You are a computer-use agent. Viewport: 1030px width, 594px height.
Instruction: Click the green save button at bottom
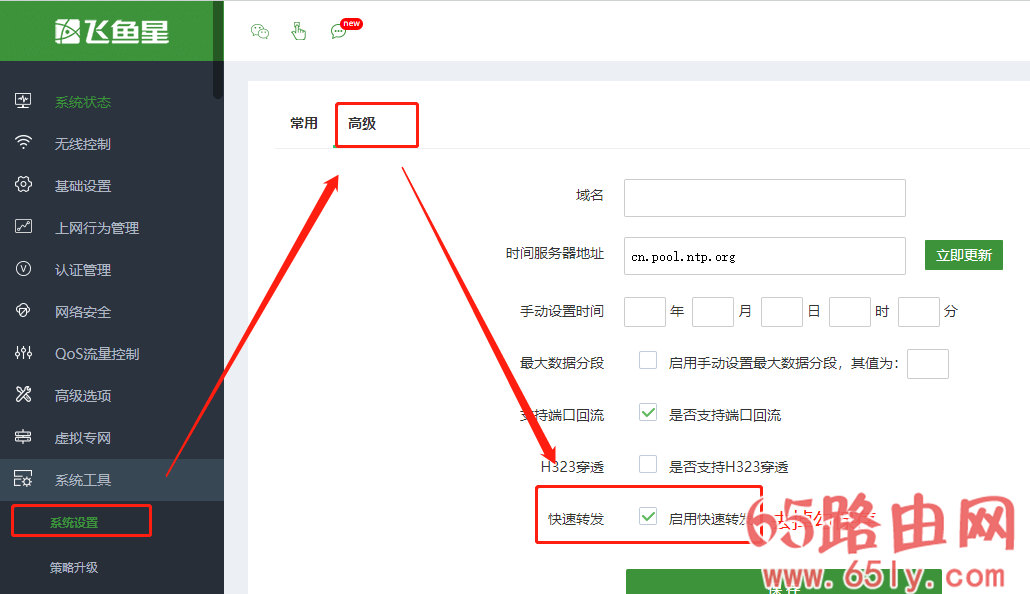coord(784,582)
